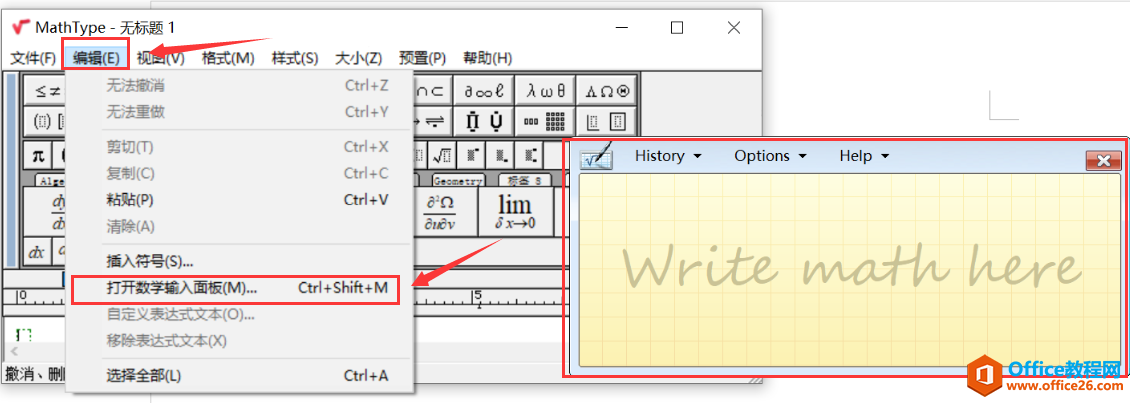Choose 插入符号(S) from the edit menu

pos(150,261)
